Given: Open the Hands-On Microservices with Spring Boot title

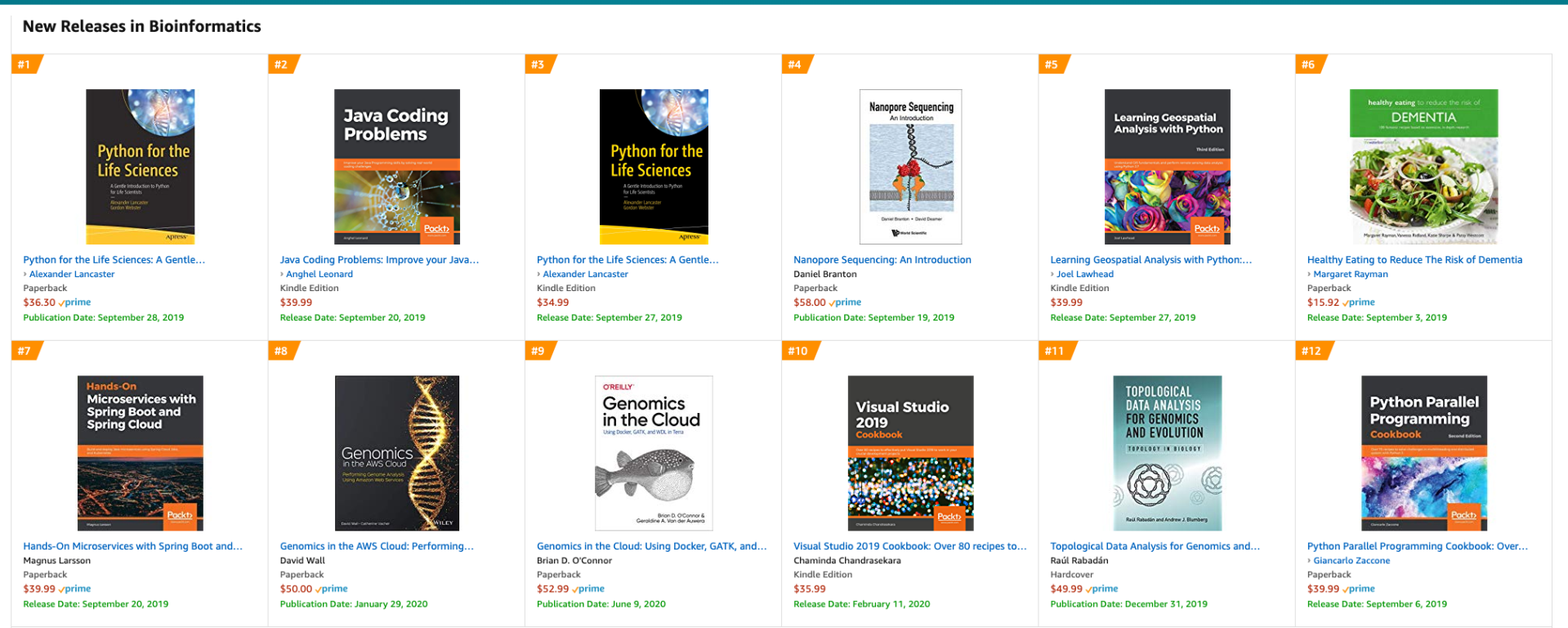Looking at the screenshot, I should click(x=132, y=546).
